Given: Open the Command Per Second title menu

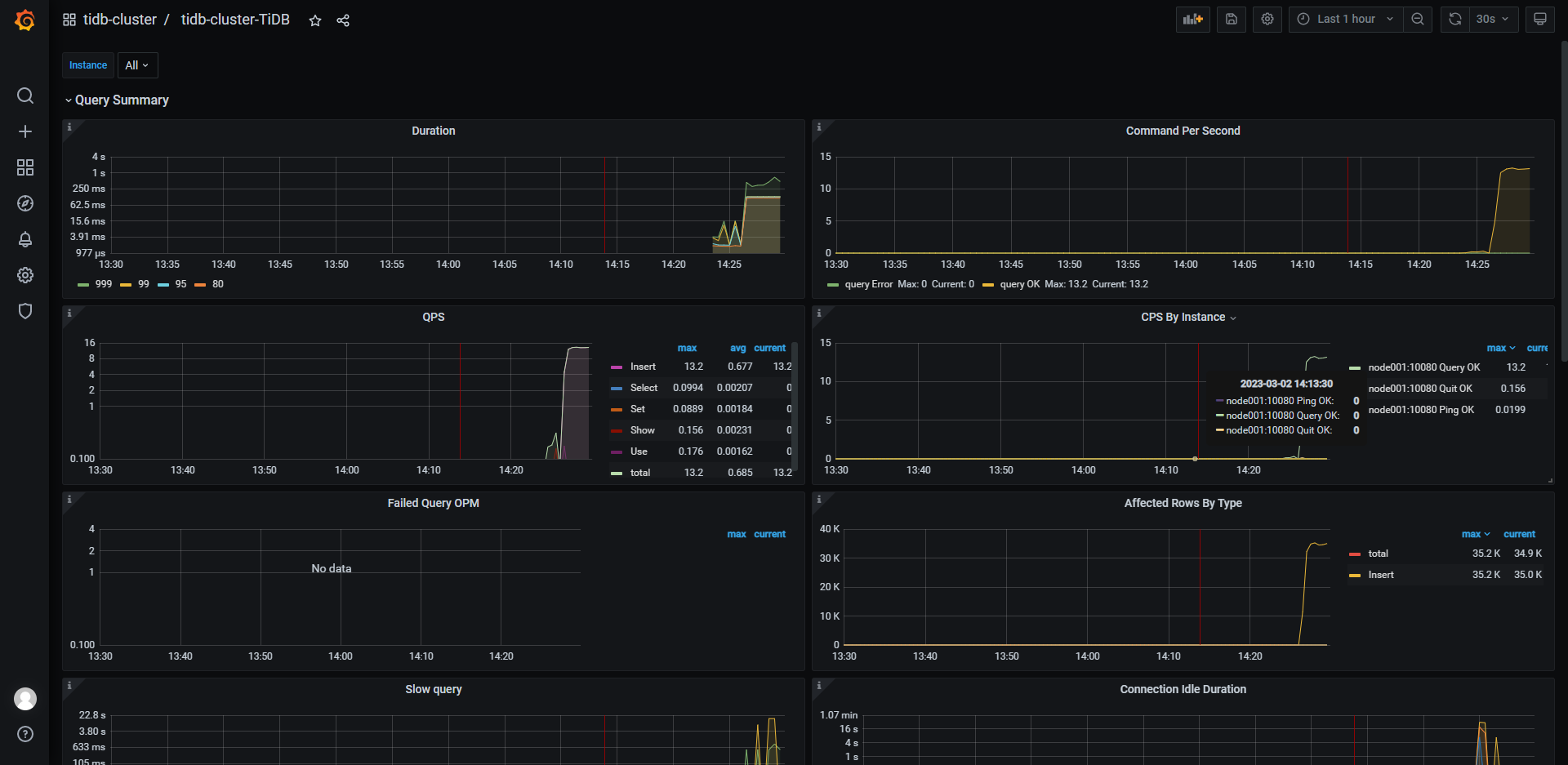Looking at the screenshot, I should [x=1183, y=131].
